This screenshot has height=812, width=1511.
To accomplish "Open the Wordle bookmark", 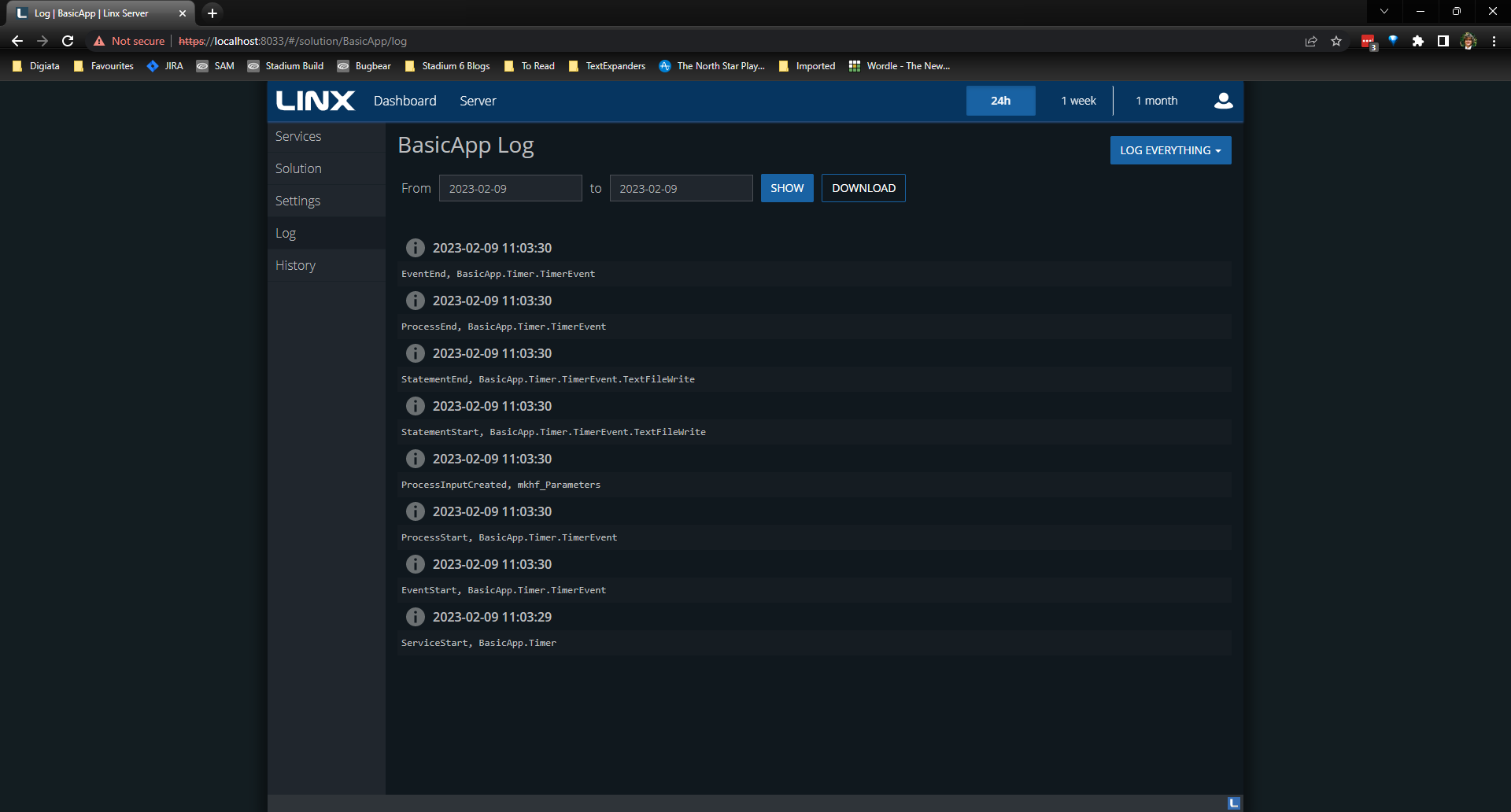I will click(x=900, y=66).
